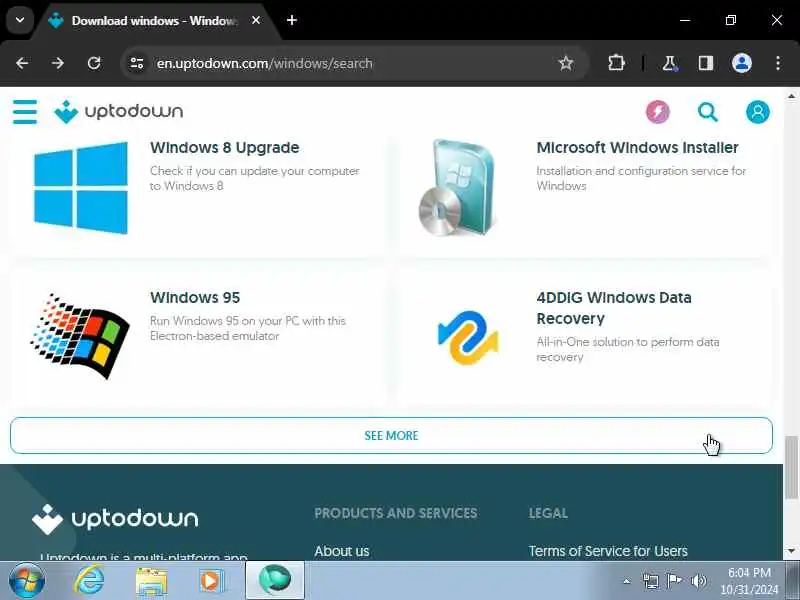Open the Windows Start menu orb
Image resolution: width=800 pixels, height=600 pixels.
(26, 581)
